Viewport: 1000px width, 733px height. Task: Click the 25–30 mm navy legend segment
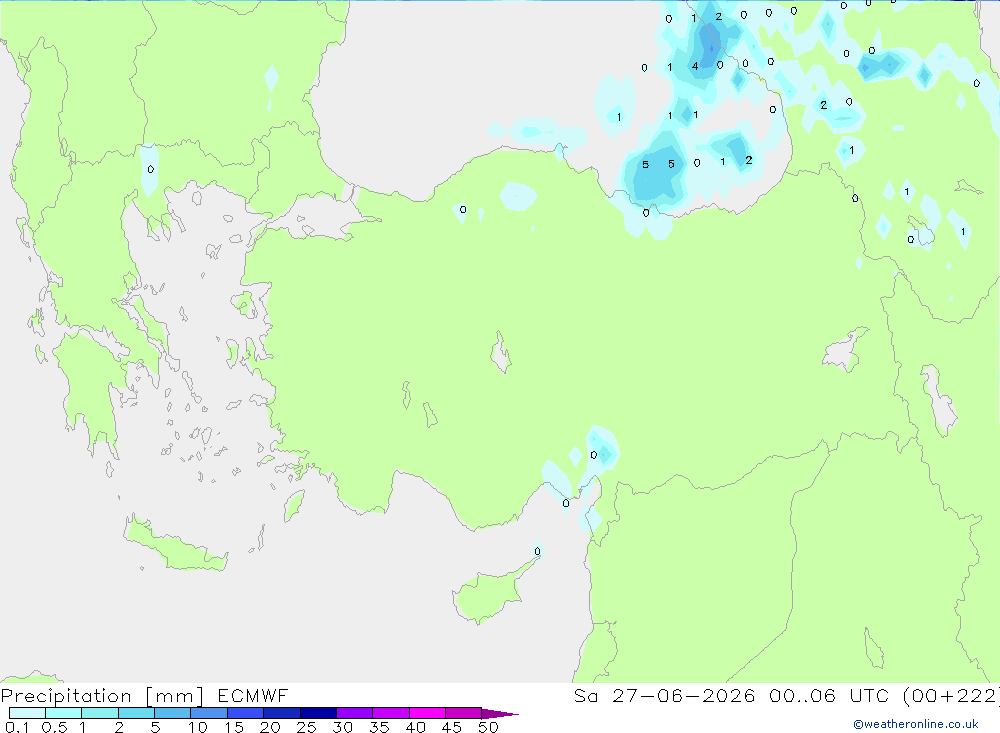318,713
